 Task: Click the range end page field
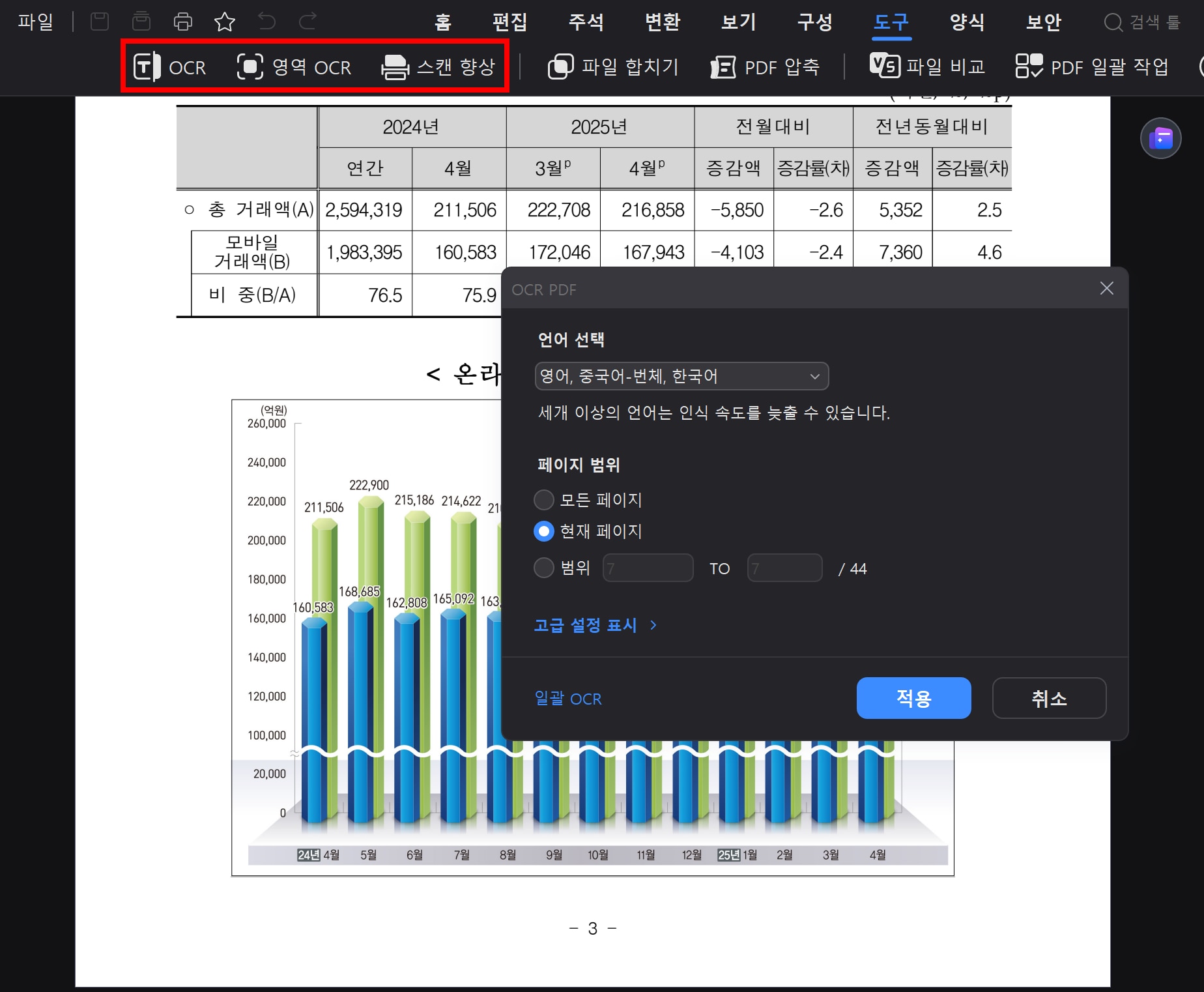(784, 568)
